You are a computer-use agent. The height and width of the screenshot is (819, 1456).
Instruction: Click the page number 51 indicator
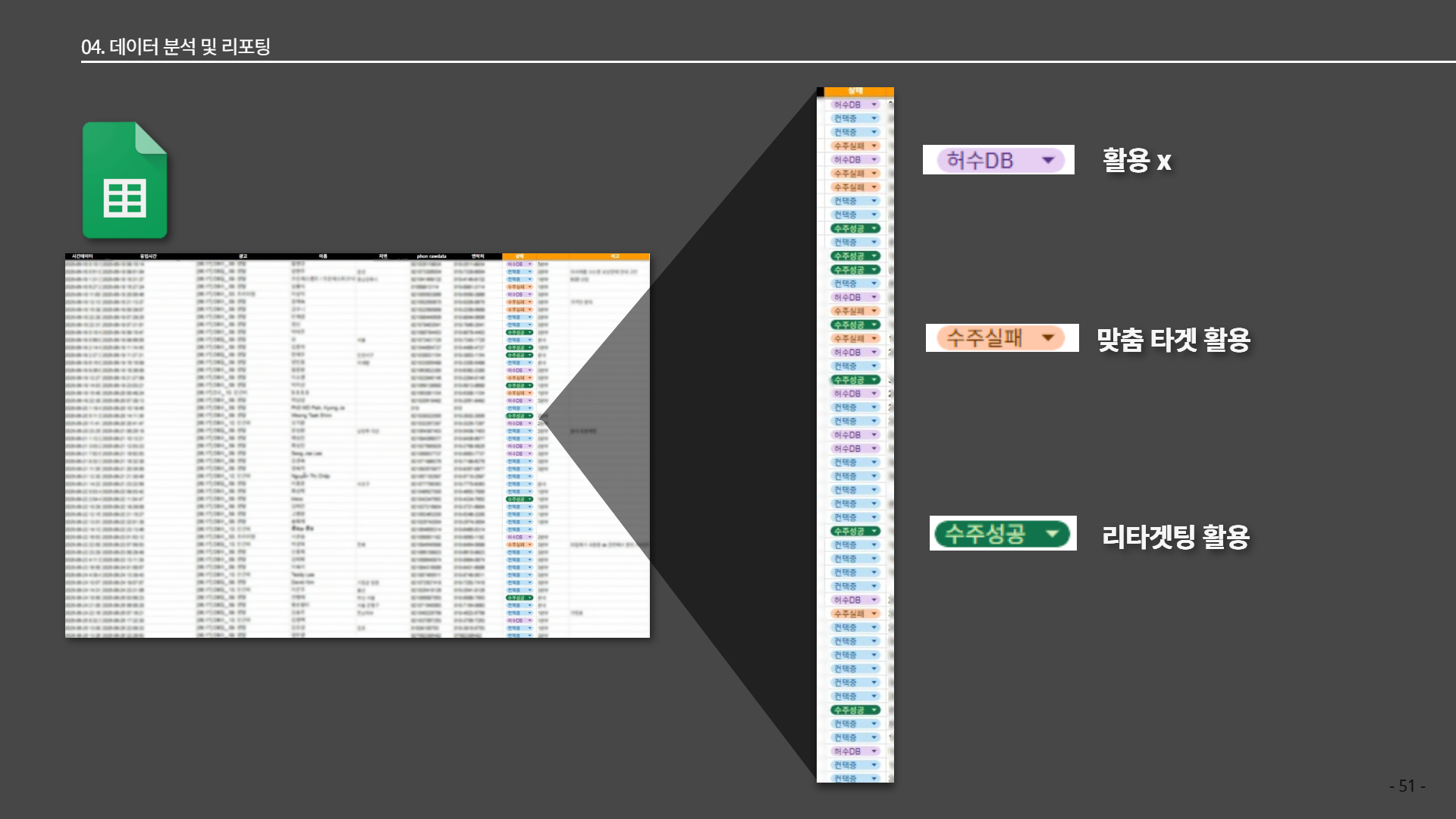(1407, 786)
